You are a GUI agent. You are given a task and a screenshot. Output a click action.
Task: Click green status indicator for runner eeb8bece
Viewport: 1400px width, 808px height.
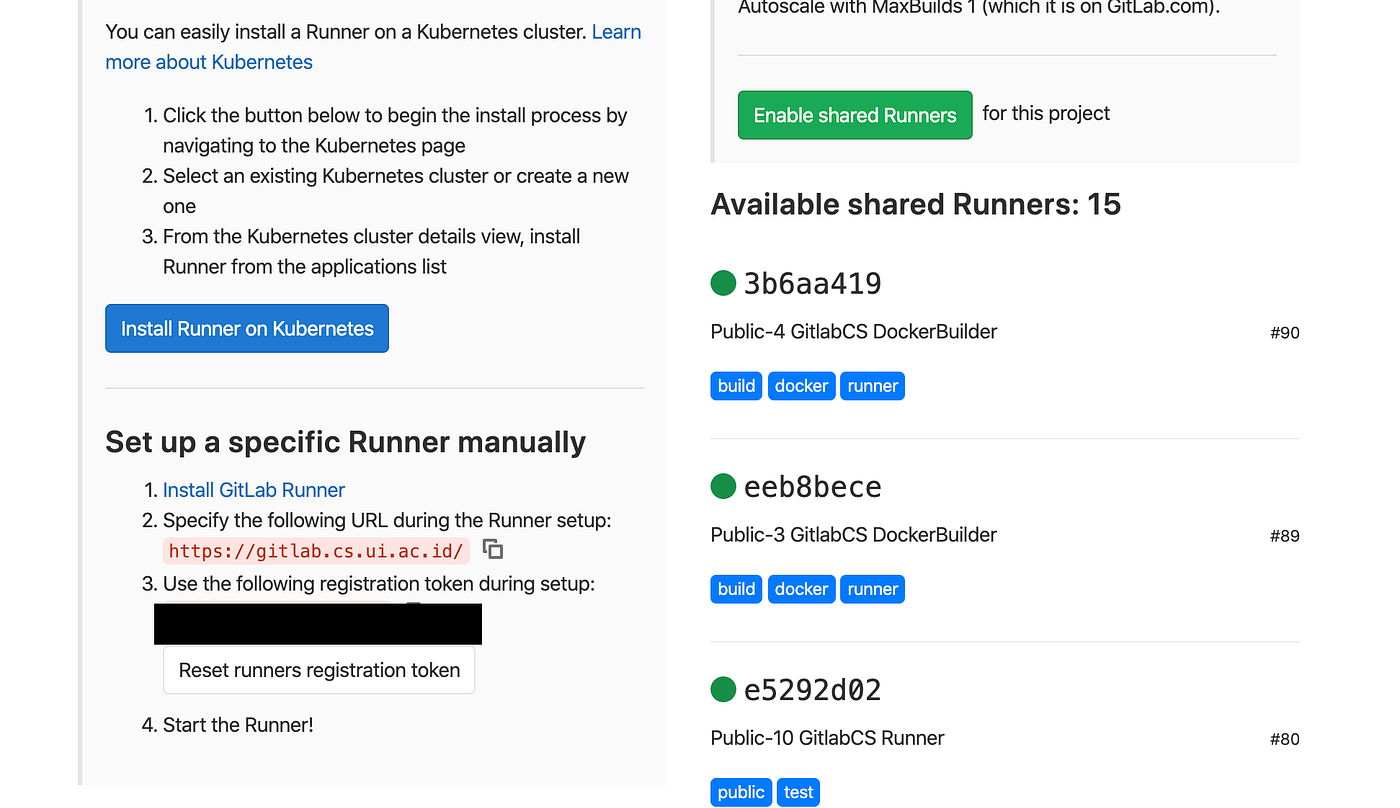click(x=723, y=486)
